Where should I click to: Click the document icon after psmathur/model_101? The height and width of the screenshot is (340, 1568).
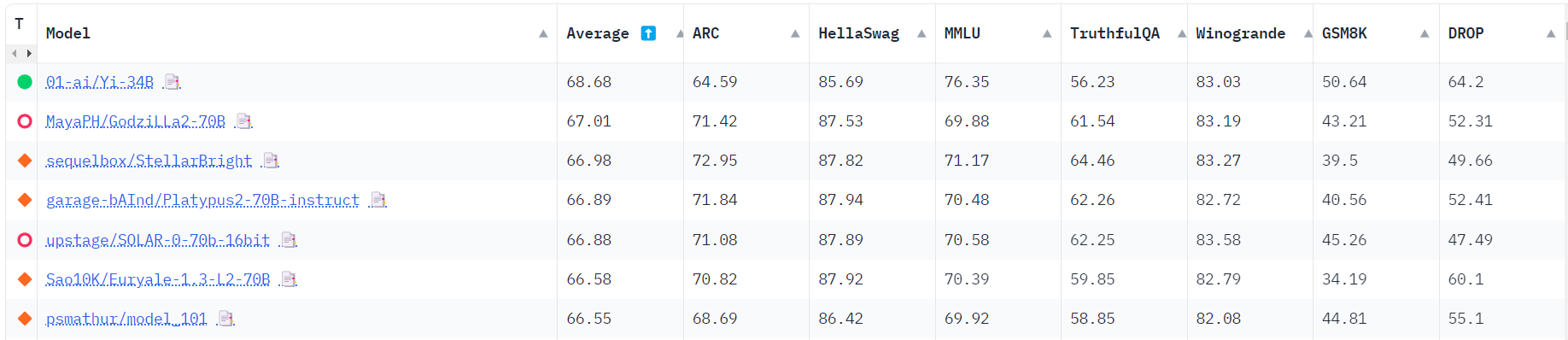pos(225,319)
